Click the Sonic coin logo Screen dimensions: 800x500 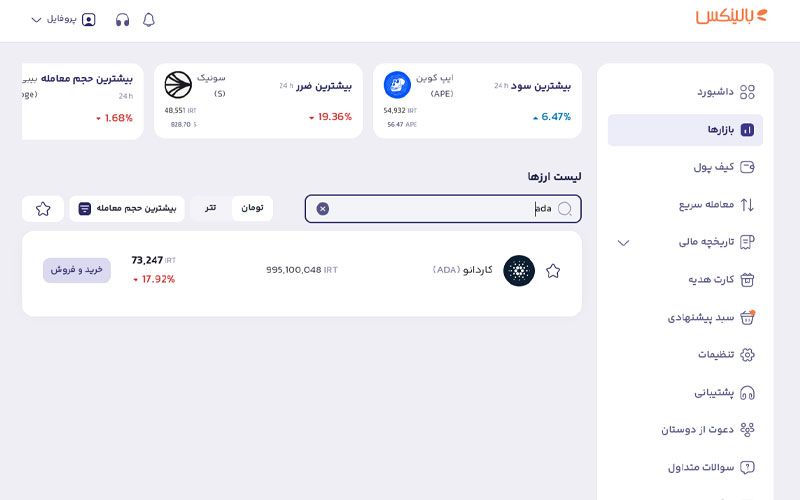178,85
